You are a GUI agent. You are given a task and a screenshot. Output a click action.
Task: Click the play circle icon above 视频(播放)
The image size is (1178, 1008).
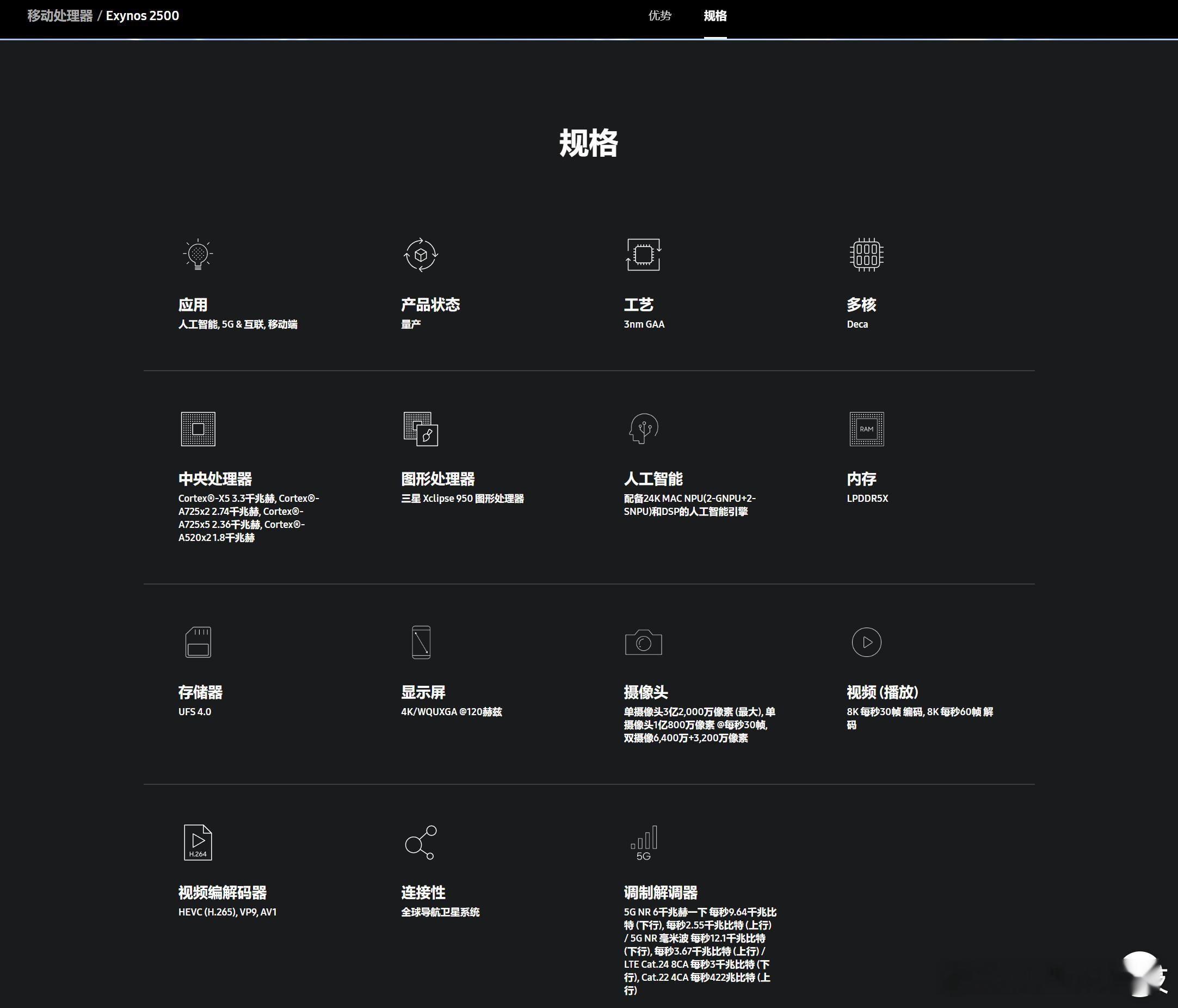866,642
